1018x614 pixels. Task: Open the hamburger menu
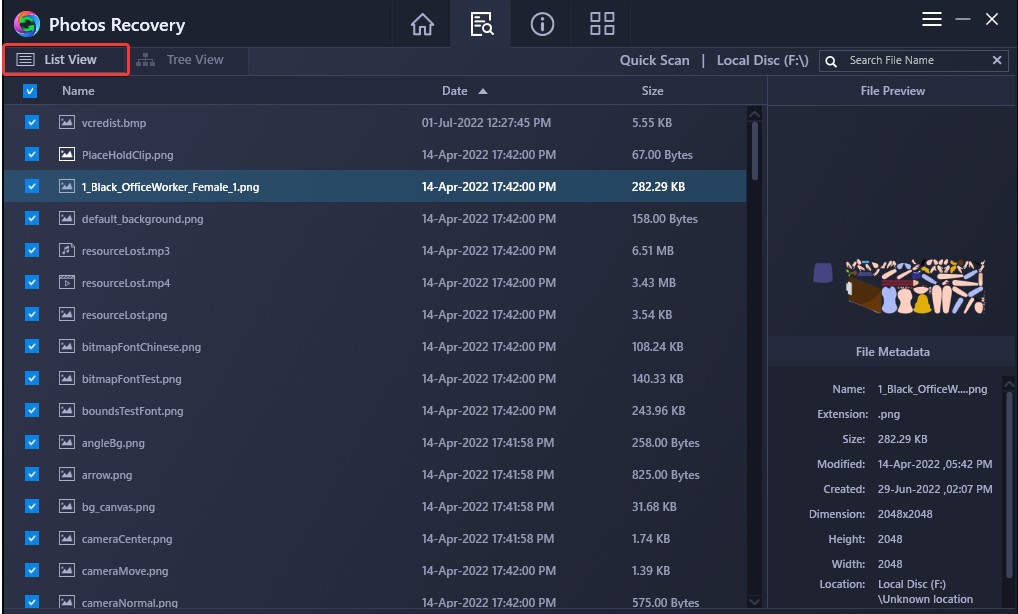[931, 18]
